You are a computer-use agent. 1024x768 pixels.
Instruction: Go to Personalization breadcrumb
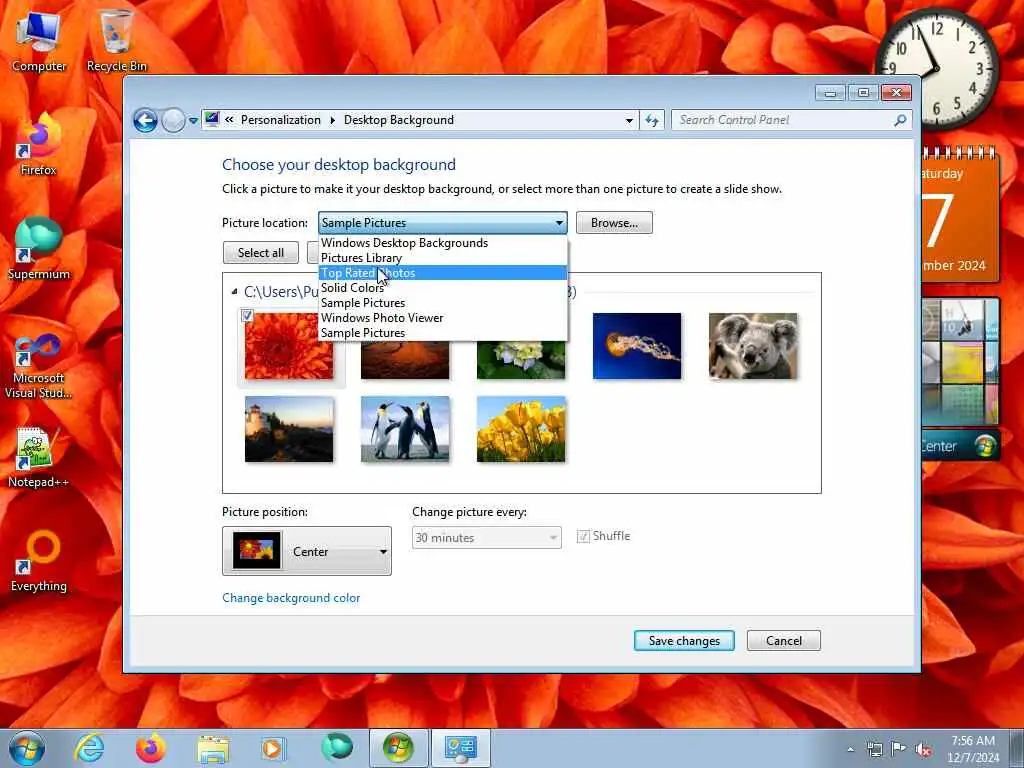coord(281,120)
